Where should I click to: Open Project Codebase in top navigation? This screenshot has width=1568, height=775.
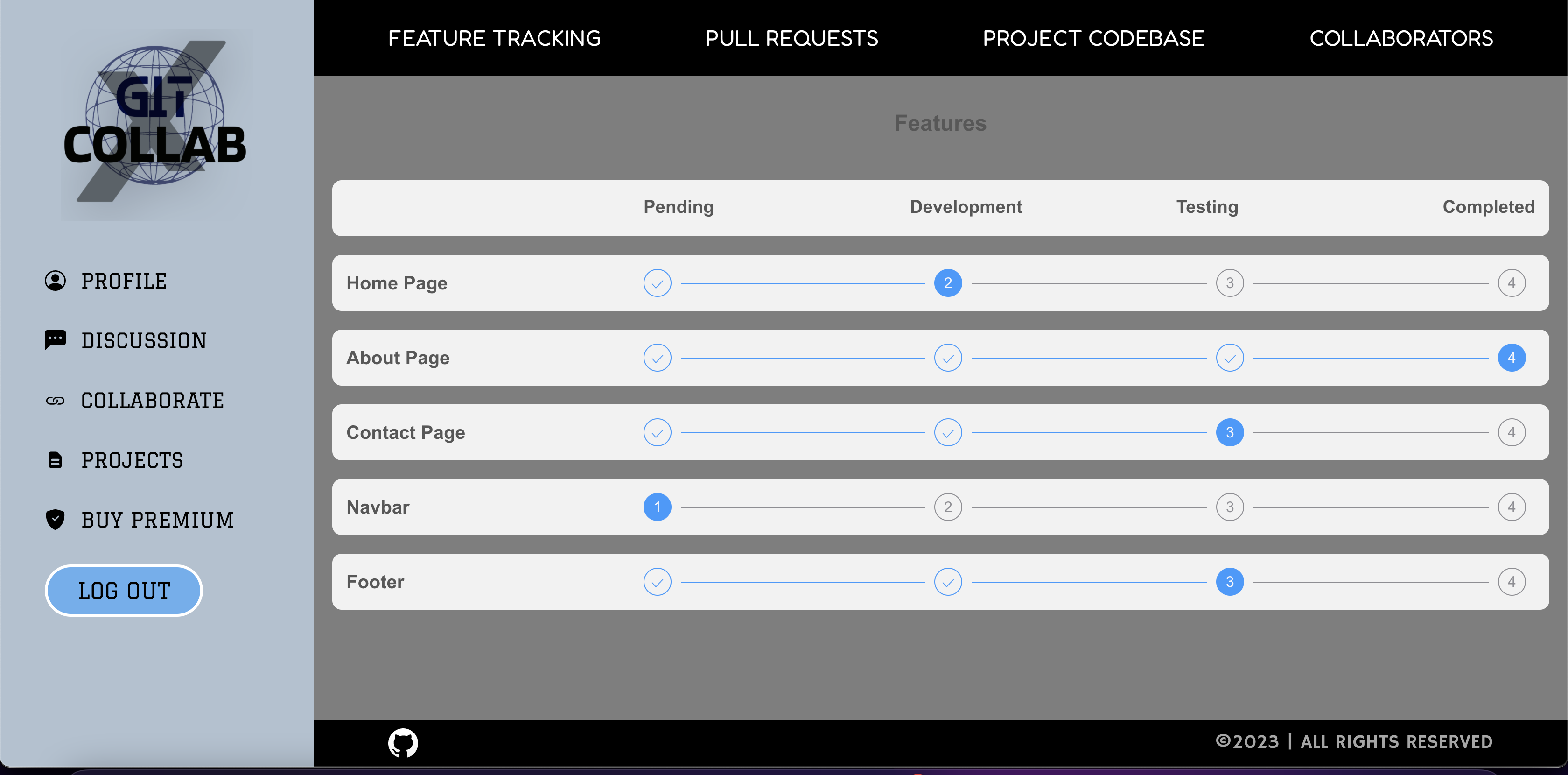[x=1093, y=38]
